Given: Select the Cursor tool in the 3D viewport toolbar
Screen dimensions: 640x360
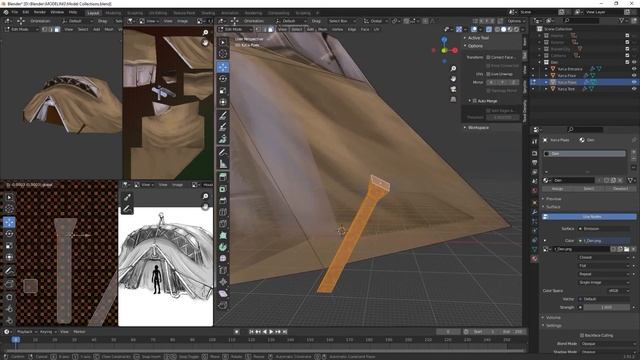Looking at the screenshot, I should point(223,53).
